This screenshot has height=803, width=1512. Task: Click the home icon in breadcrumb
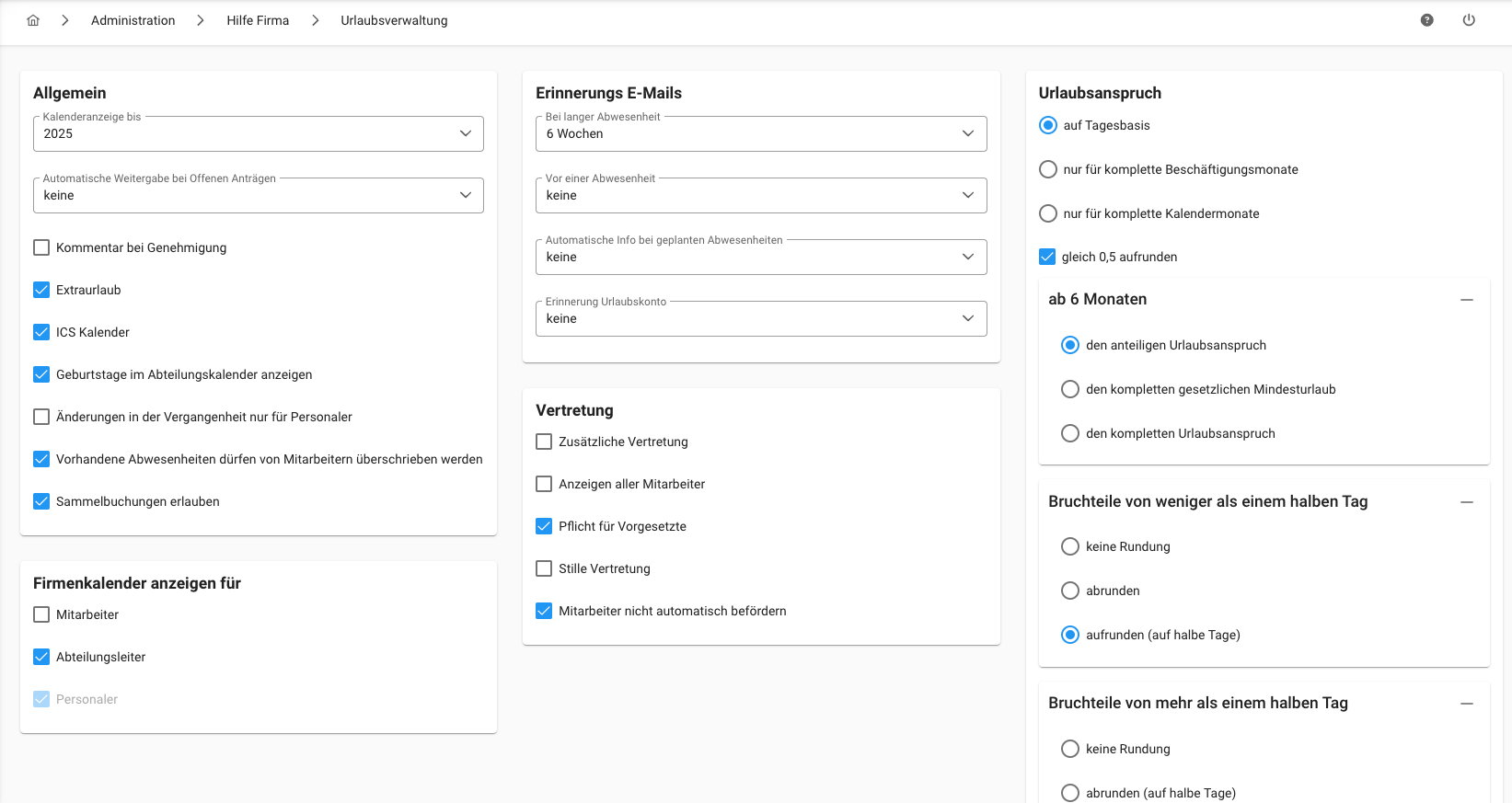(33, 20)
